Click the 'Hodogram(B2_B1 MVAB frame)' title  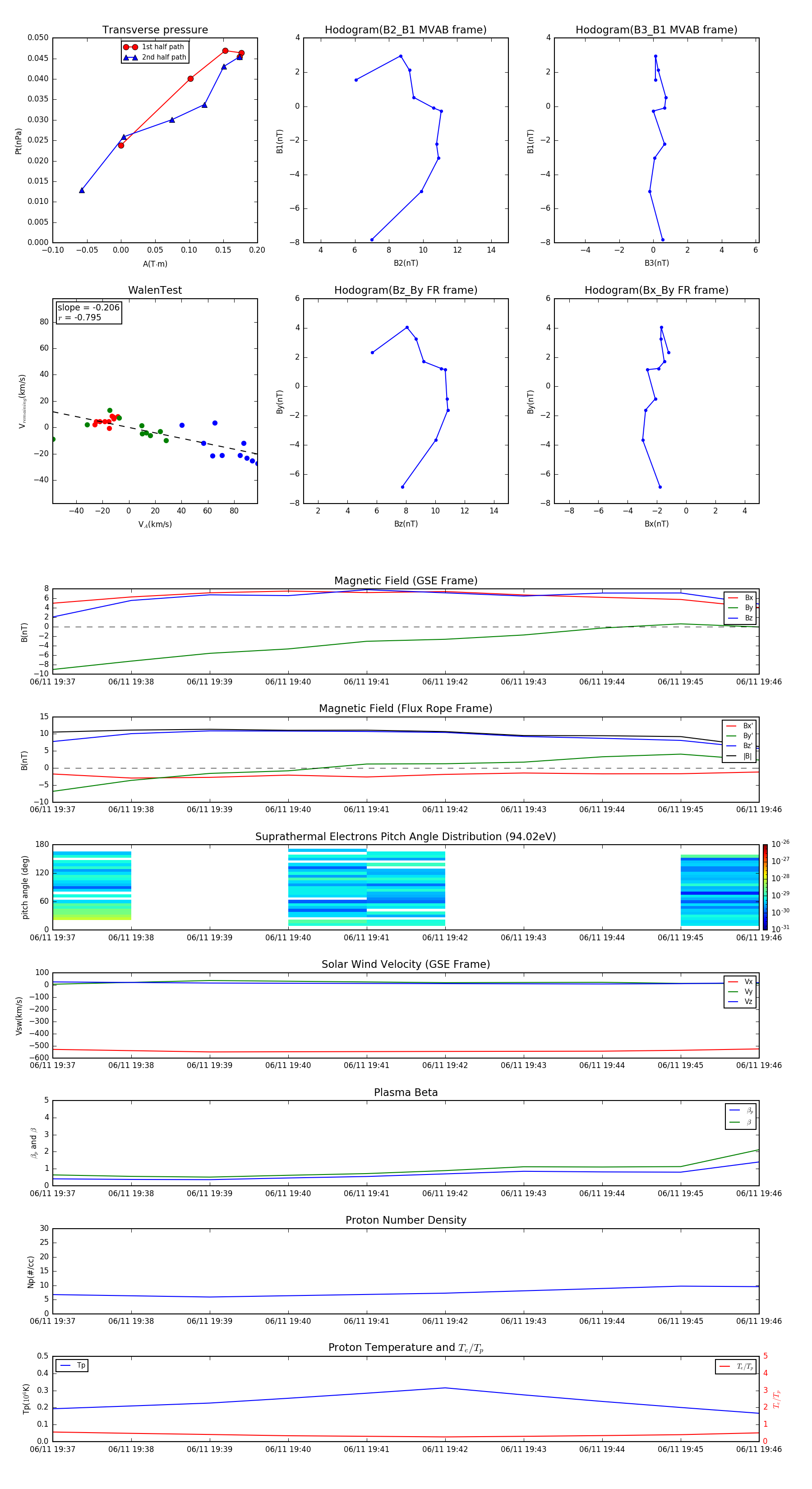click(x=406, y=30)
